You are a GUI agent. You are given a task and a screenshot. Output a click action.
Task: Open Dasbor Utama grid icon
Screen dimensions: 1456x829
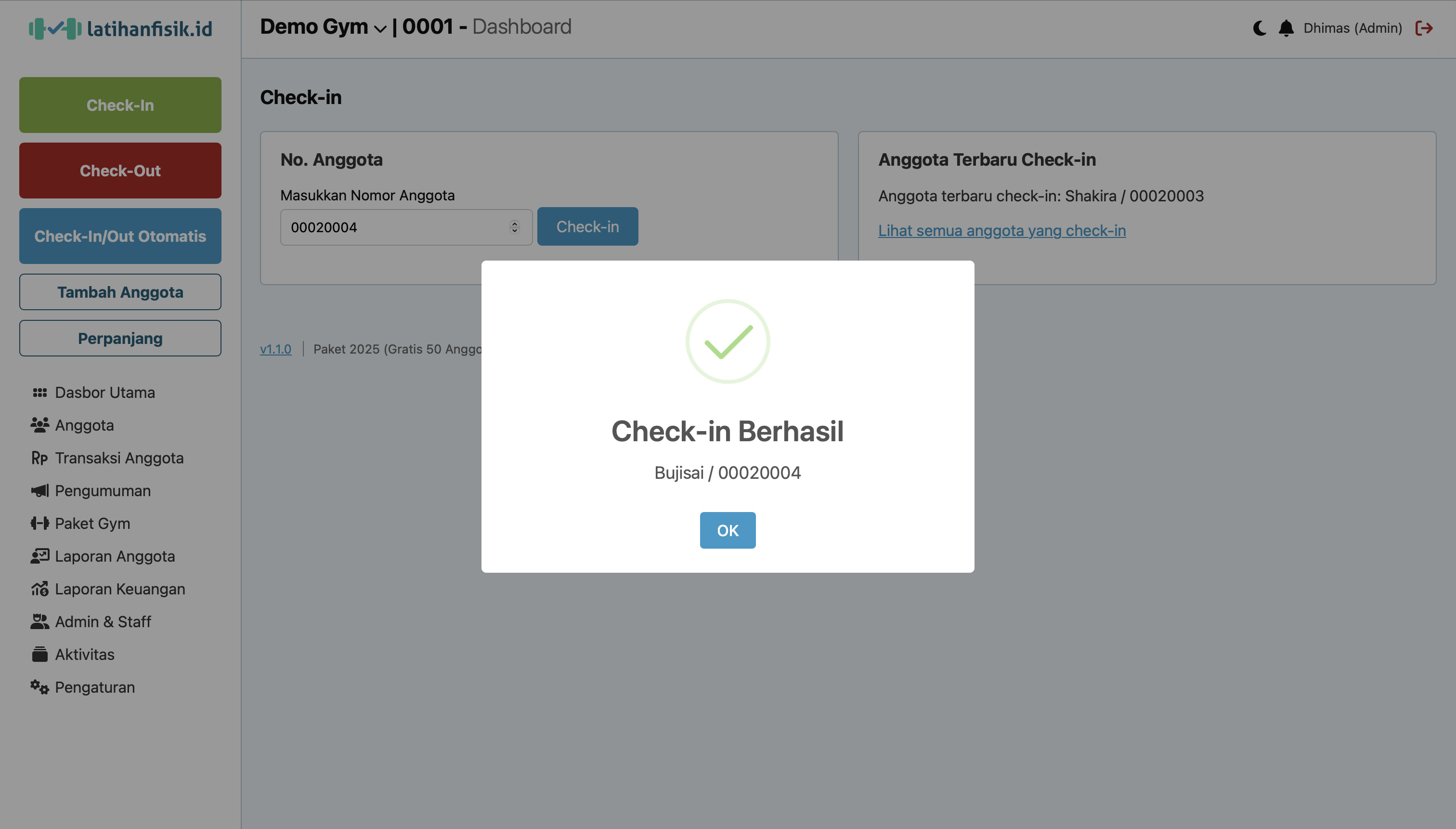point(39,393)
